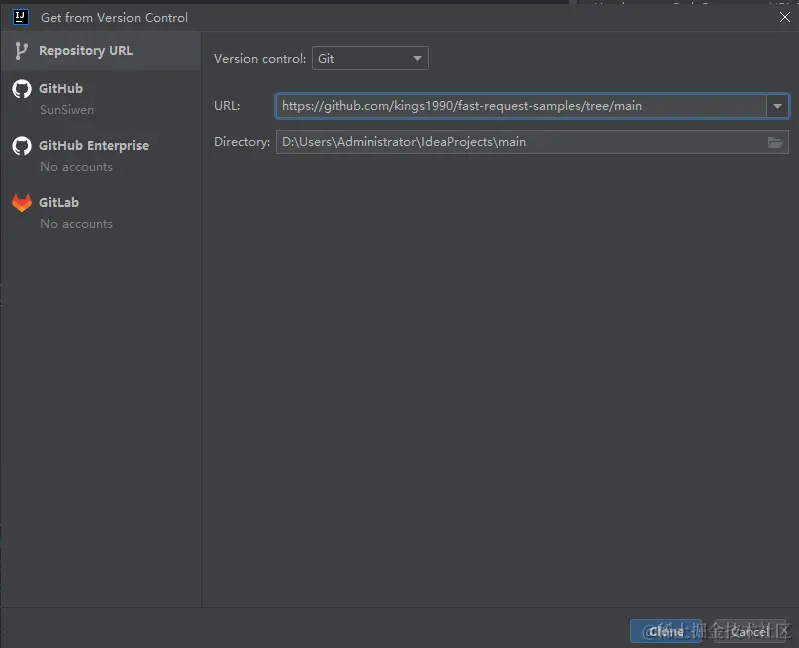This screenshot has height=648, width=799.
Task: Expand the URL history dropdown arrow
Action: pyautogui.click(x=778, y=106)
